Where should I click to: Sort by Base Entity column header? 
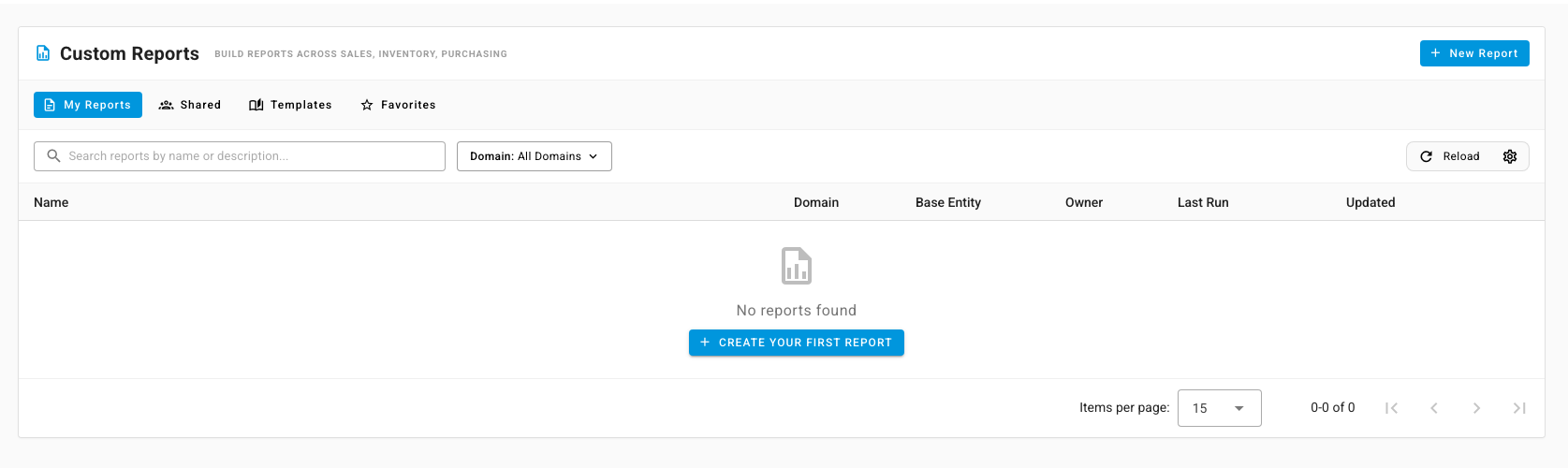[x=948, y=202]
